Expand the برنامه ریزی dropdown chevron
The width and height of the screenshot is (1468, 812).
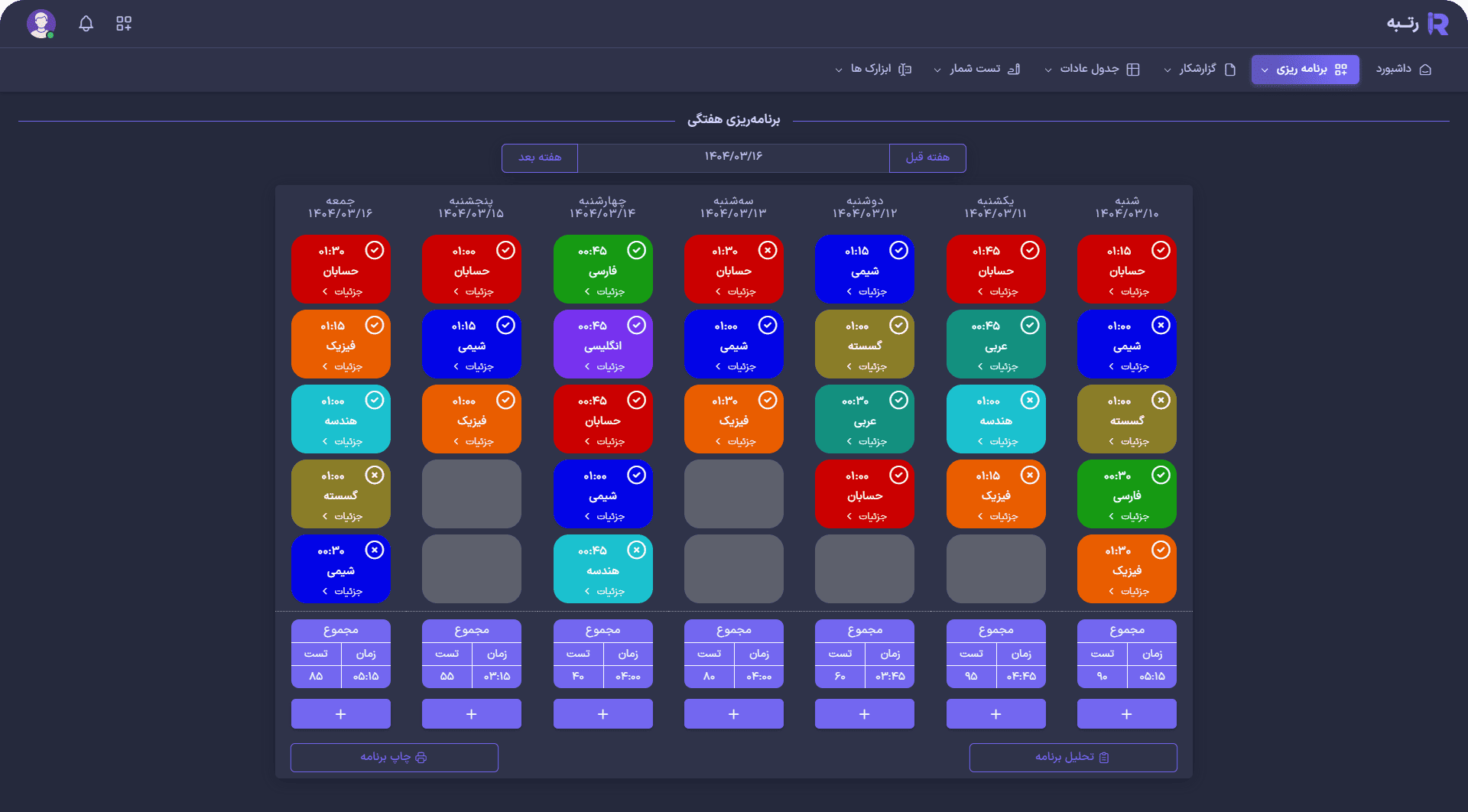point(1265,70)
